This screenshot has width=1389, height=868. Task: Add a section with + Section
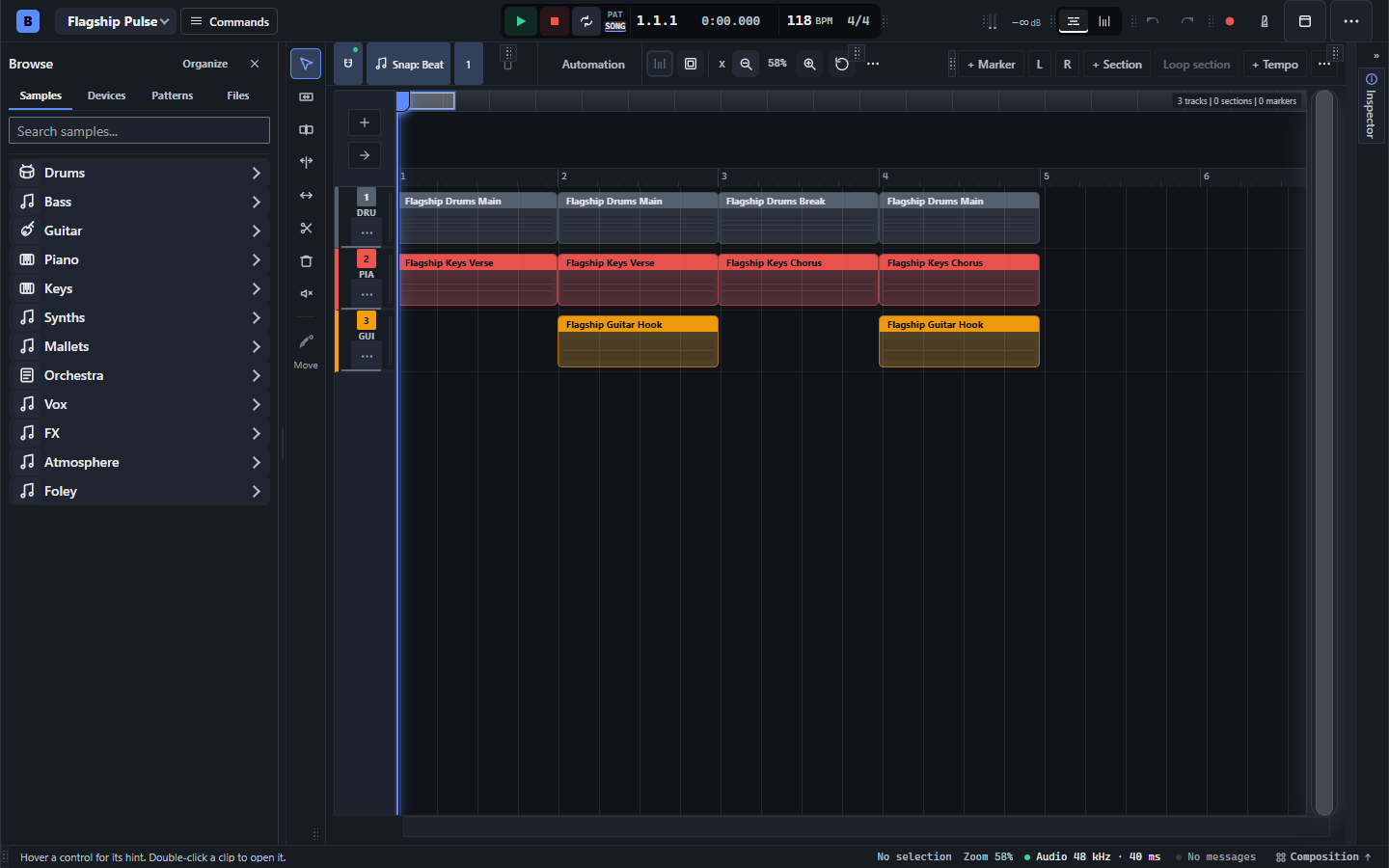coord(1117,65)
